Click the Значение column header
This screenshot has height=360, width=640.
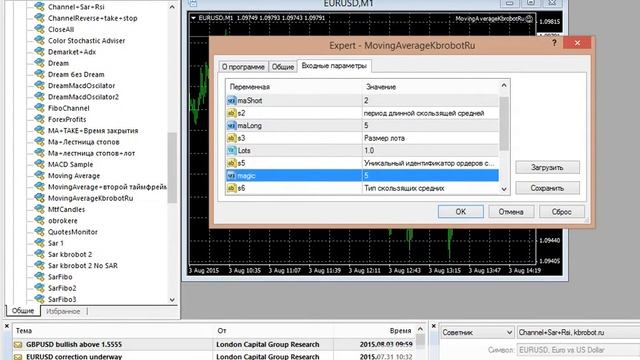point(430,87)
